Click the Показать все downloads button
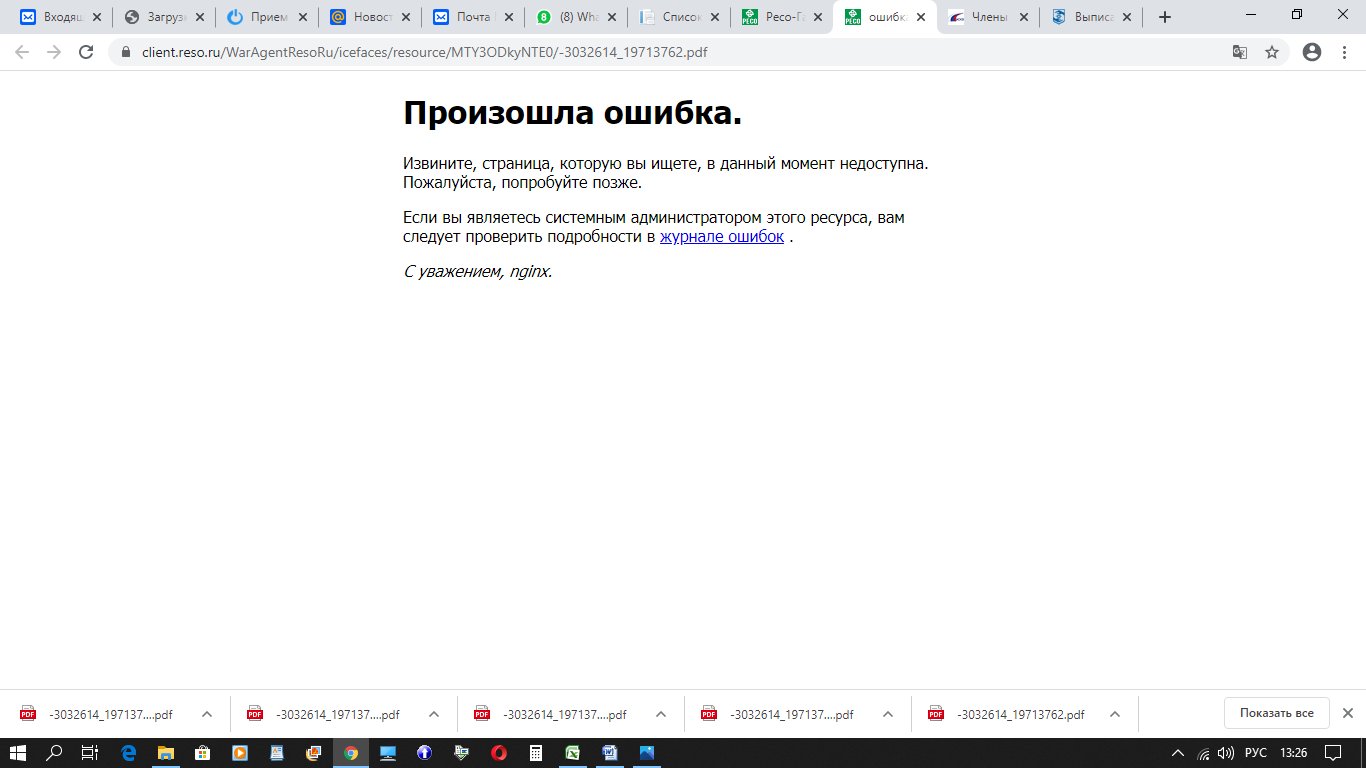 pos(1276,713)
